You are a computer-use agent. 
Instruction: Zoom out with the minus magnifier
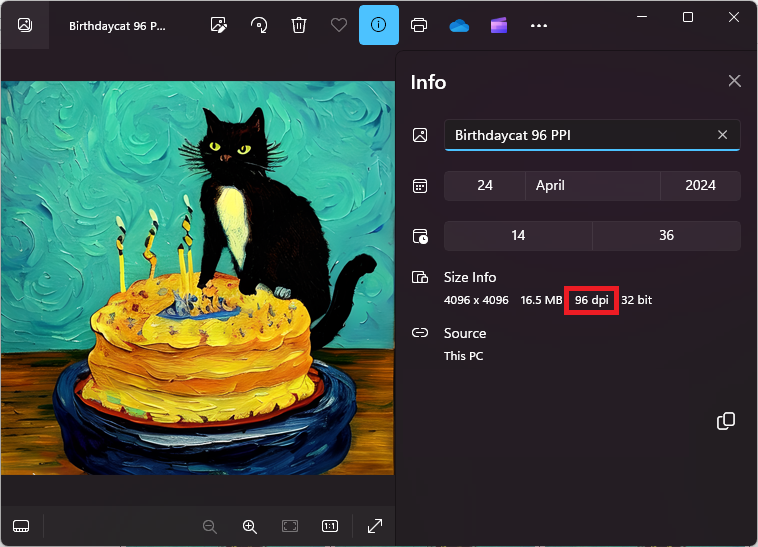209,526
